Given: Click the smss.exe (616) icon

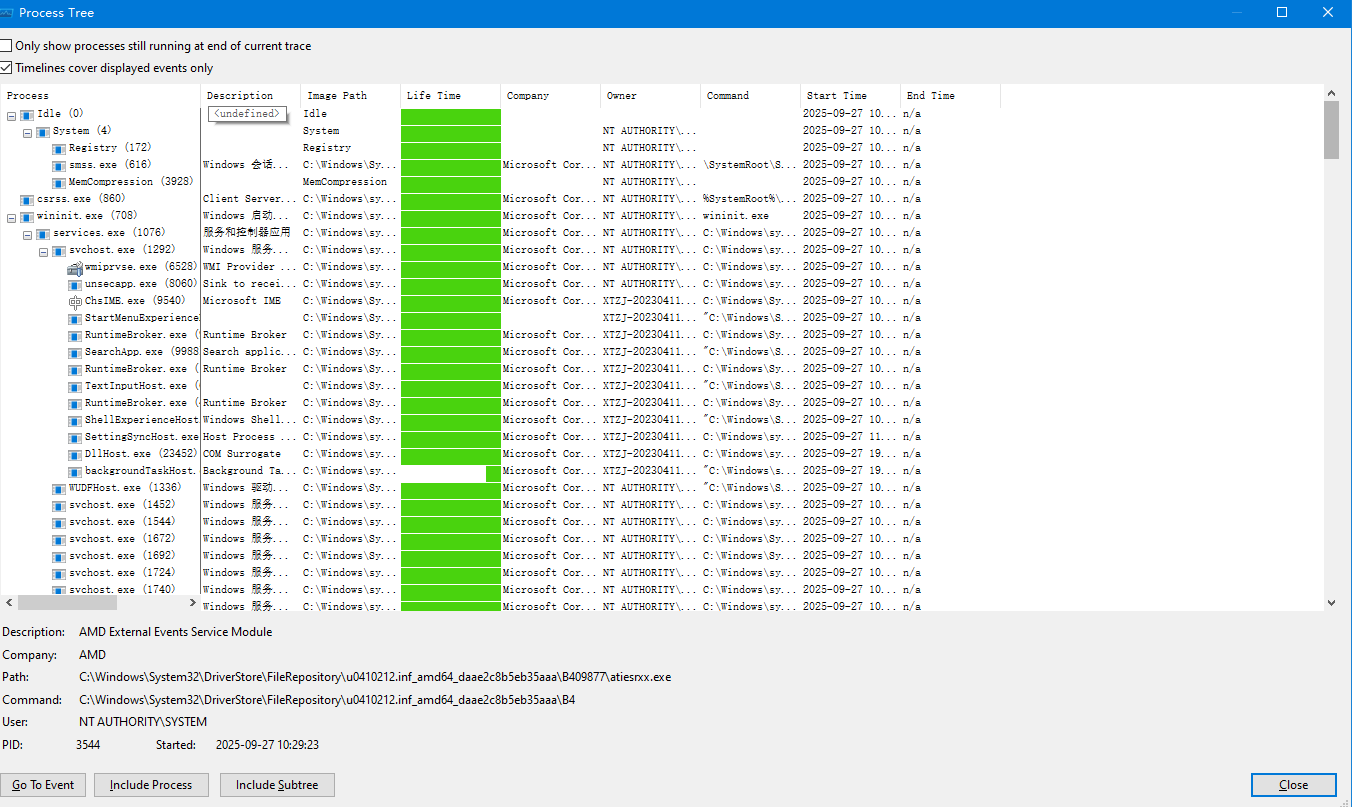Looking at the screenshot, I should 59,165.
